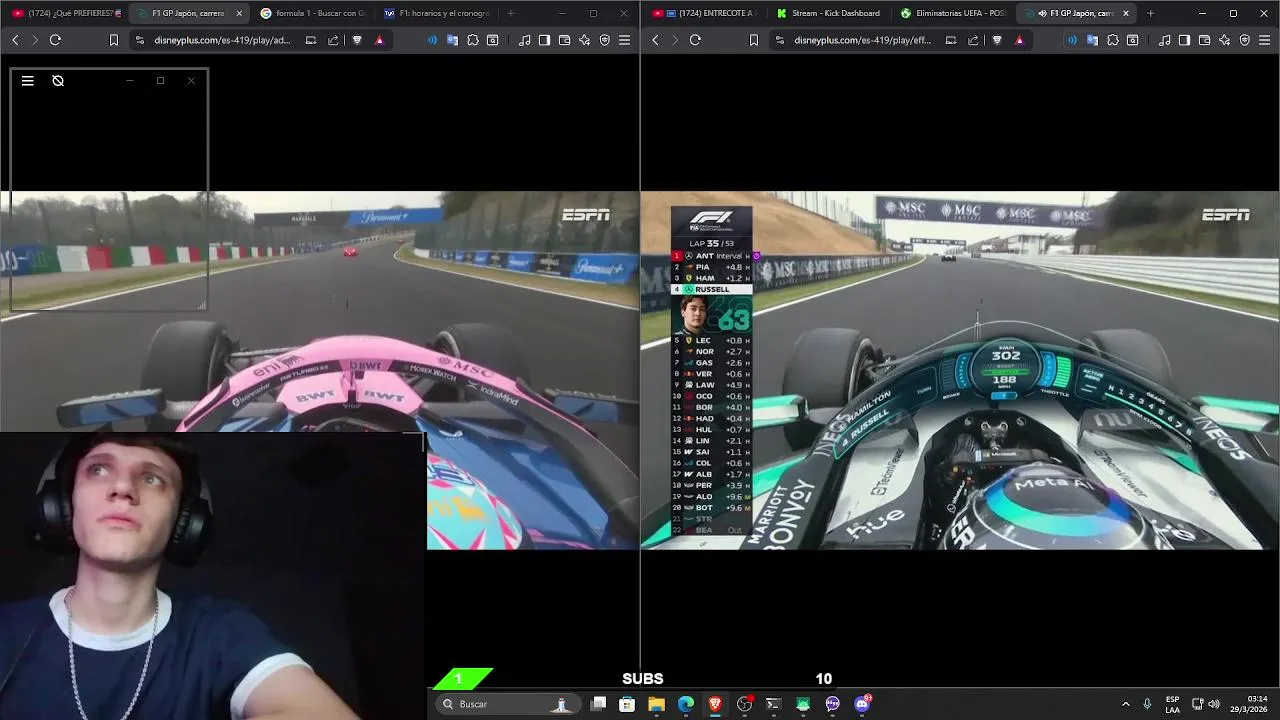This screenshot has width=1280, height=720.
Task: Switch to 'Eliminatorias UEFA' tab
Action: click(954, 13)
